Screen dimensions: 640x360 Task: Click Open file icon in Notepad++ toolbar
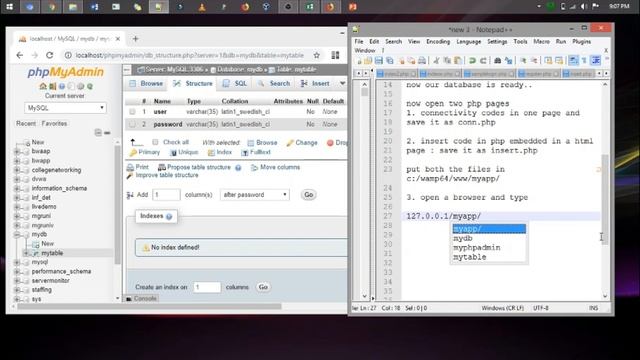368,60
